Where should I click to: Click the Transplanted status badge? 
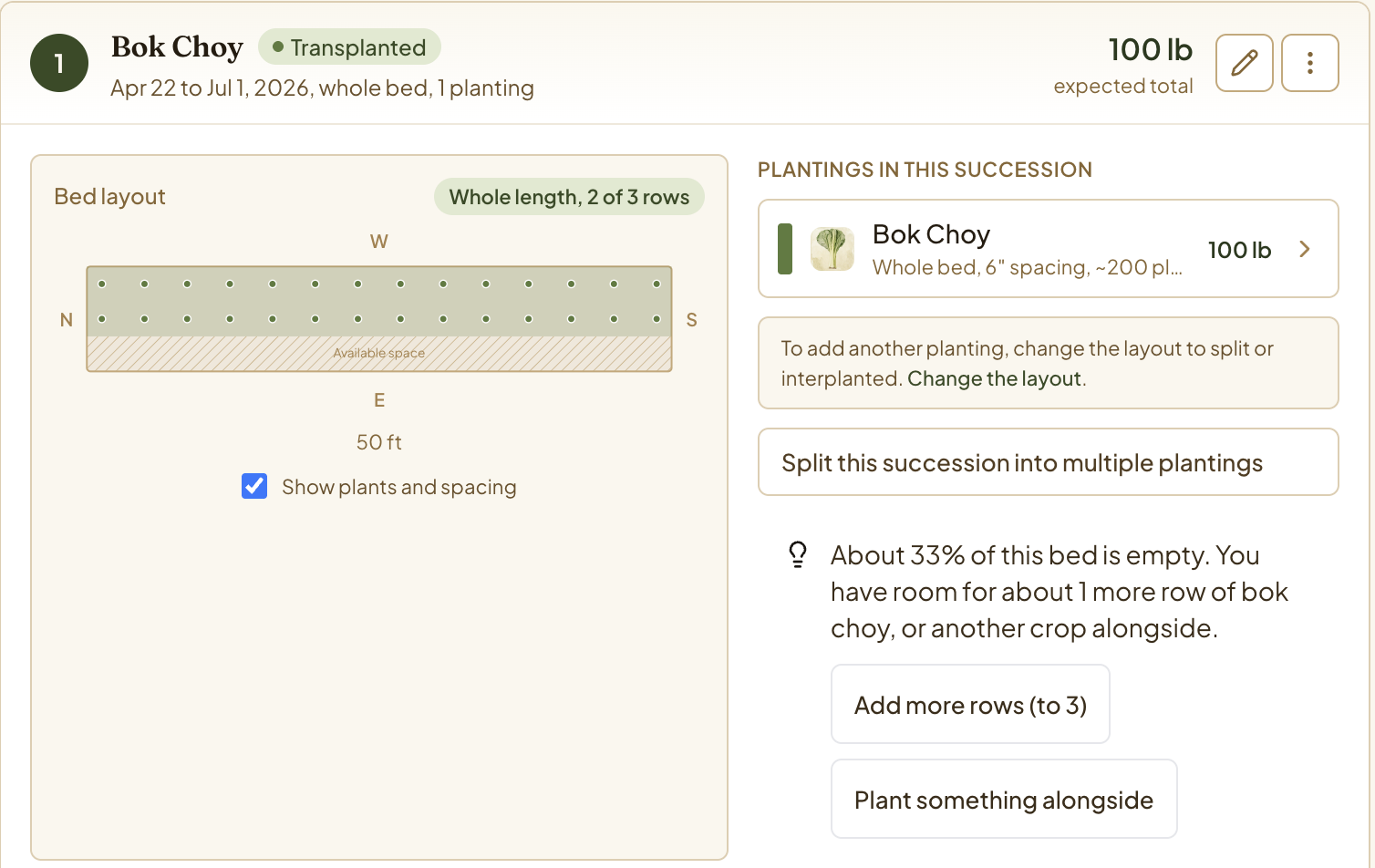[349, 47]
